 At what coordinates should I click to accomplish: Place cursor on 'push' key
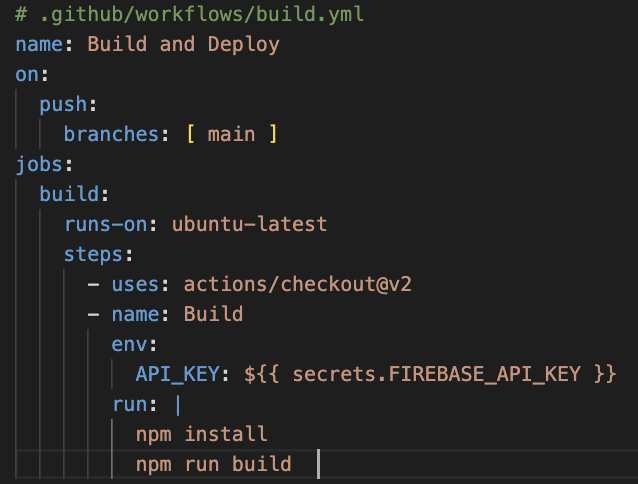tap(63, 105)
